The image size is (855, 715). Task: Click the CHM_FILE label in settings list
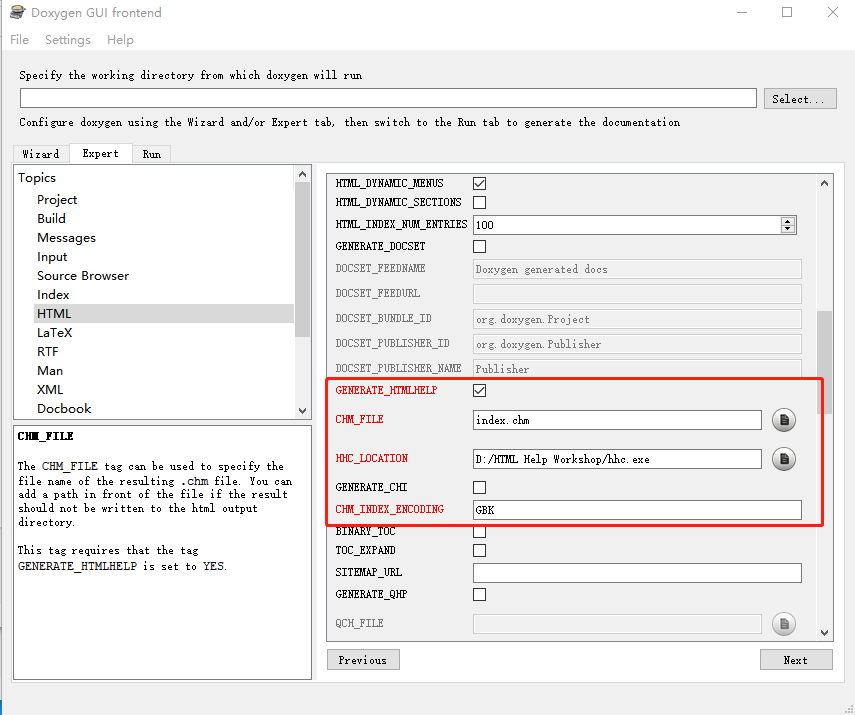point(359,419)
